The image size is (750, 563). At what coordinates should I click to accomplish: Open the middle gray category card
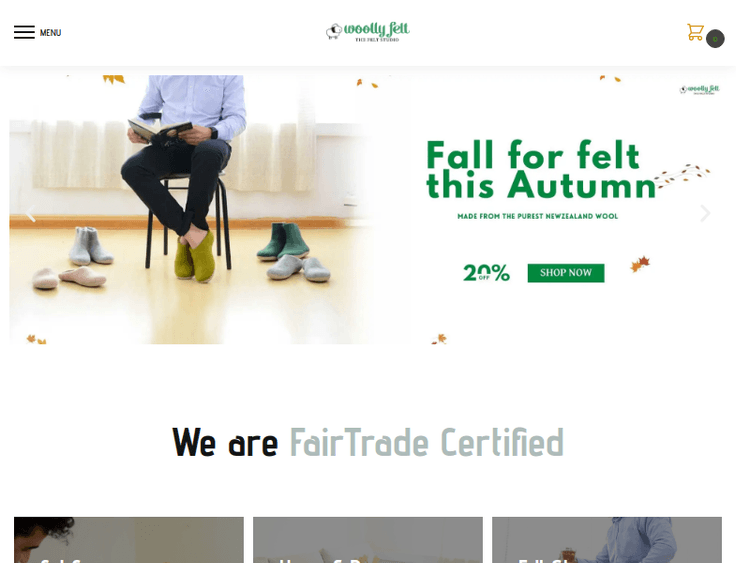coord(368,540)
